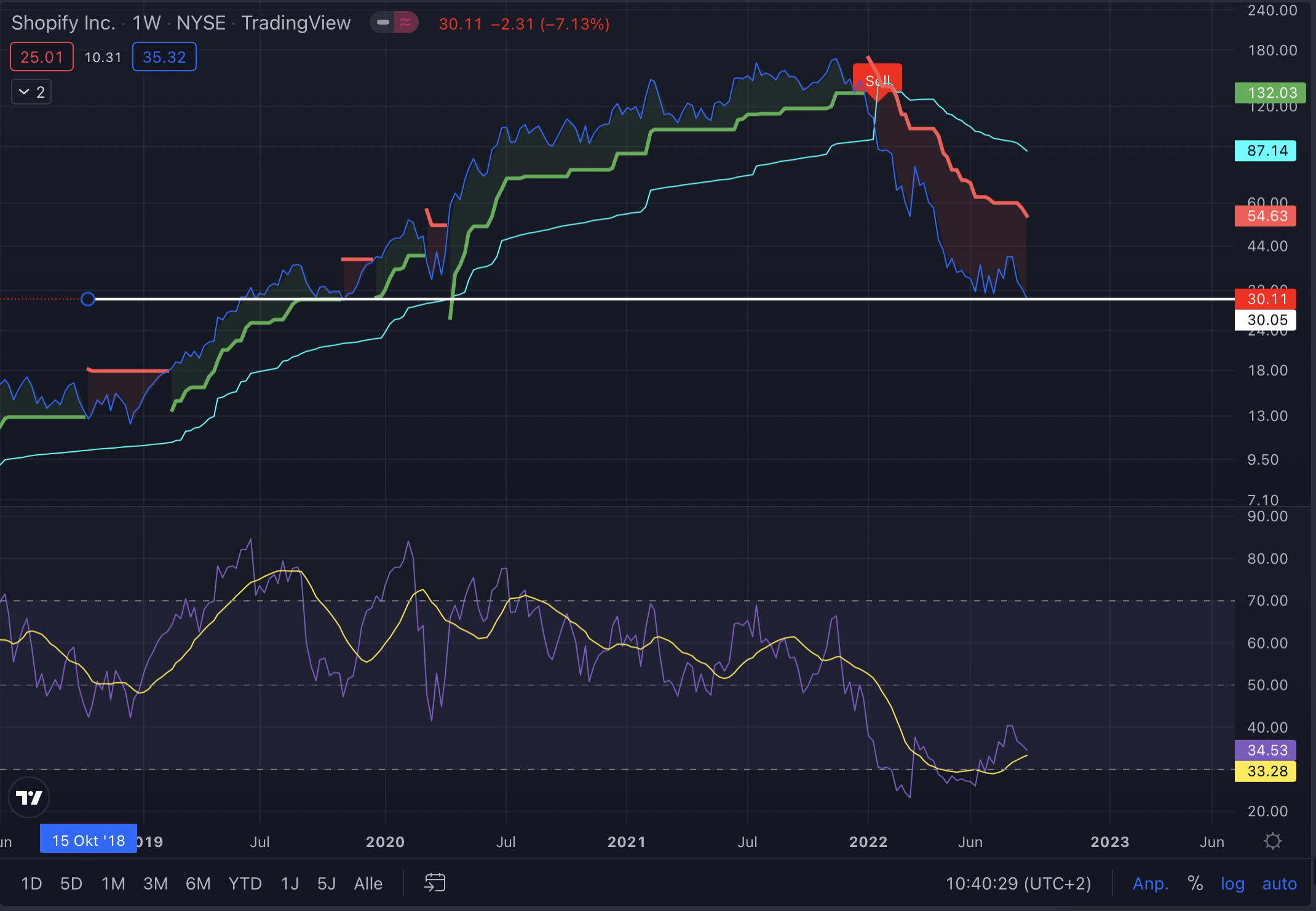
Task: Click the horizontal line anchor circle
Action: (88, 299)
